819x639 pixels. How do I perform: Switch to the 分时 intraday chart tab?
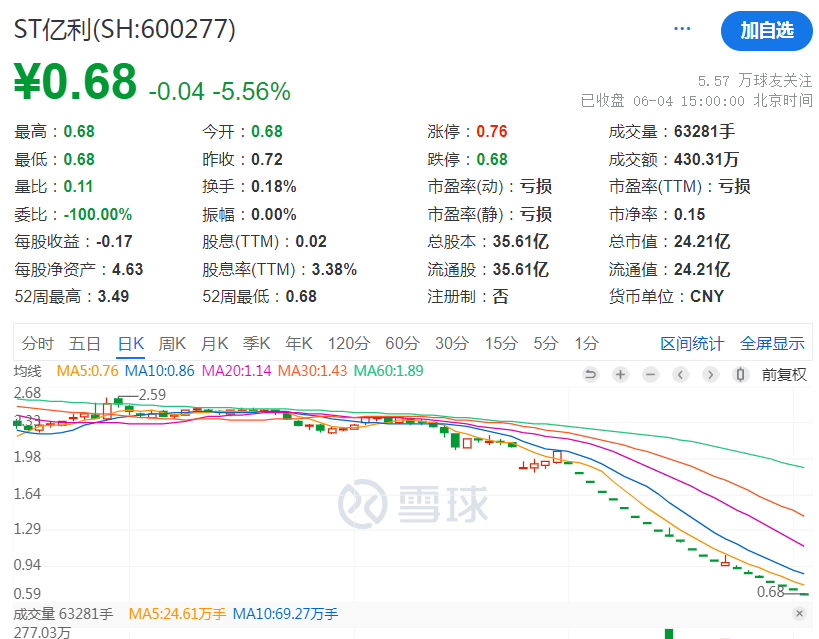pos(38,344)
